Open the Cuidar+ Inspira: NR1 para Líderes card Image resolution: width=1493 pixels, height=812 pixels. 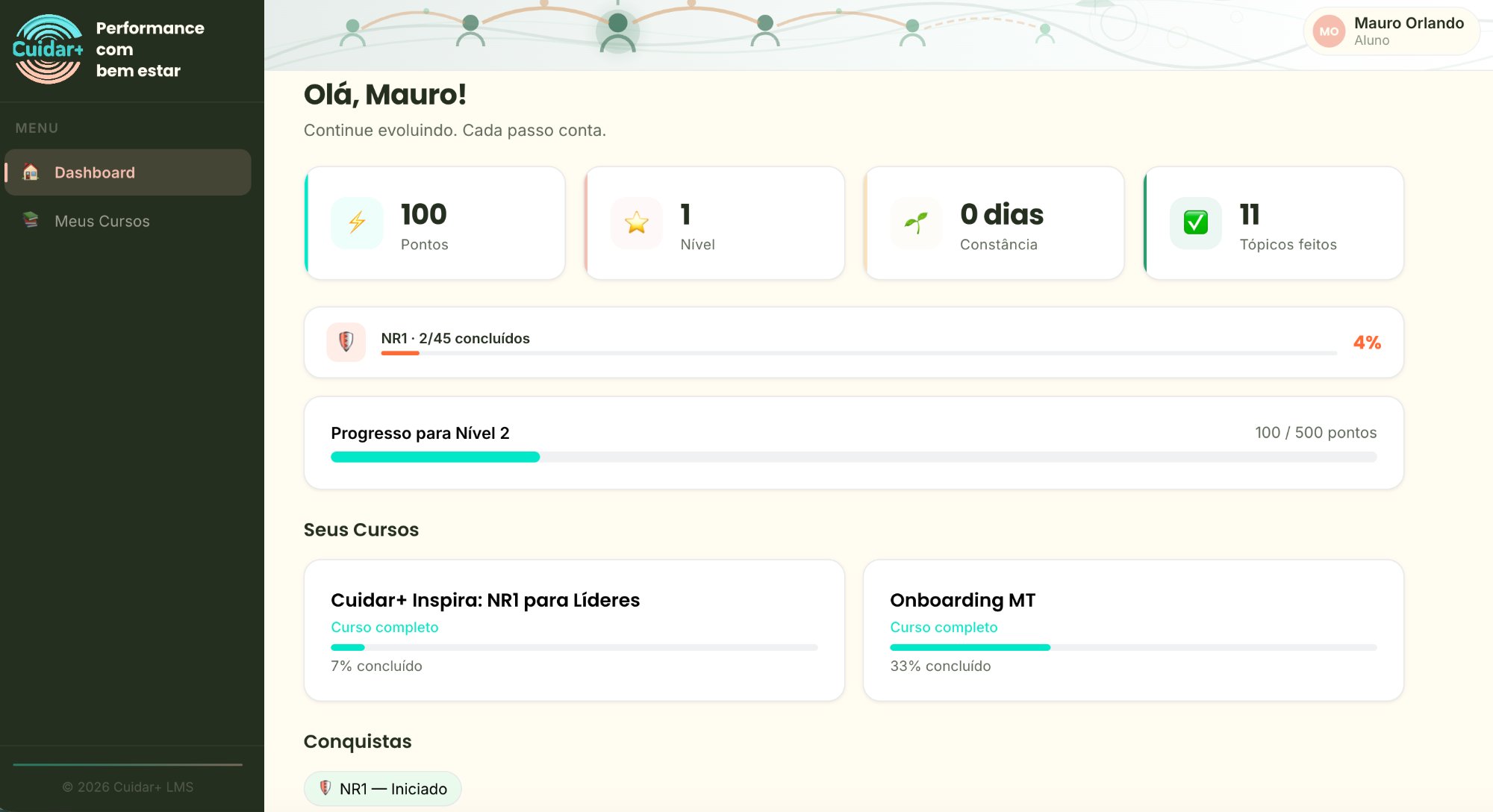point(573,631)
